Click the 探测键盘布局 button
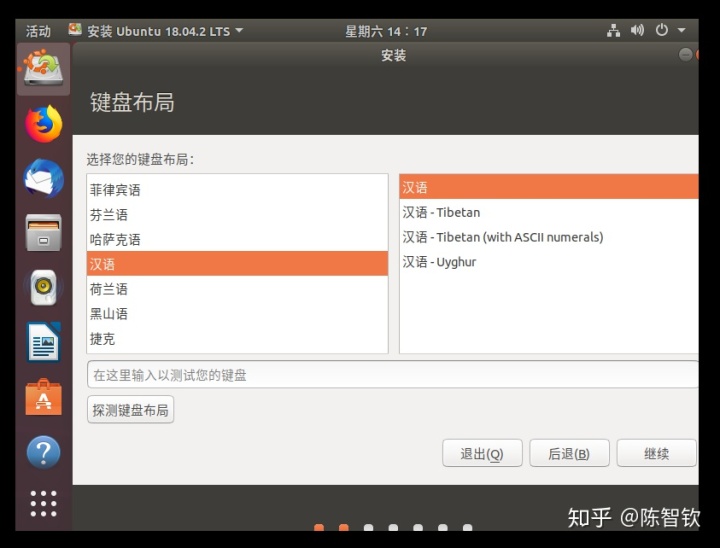The width and height of the screenshot is (720, 548). click(130, 410)
